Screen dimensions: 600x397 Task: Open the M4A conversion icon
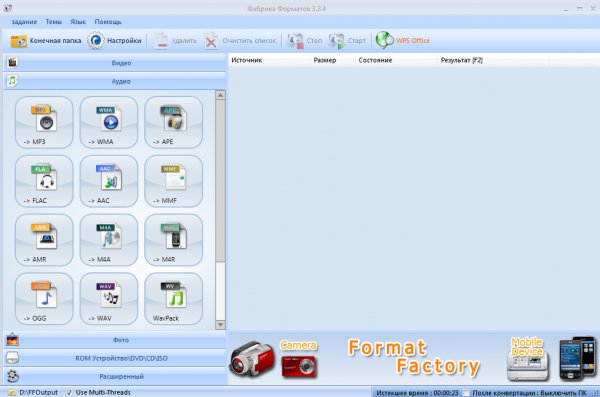(x=109, y=240)
